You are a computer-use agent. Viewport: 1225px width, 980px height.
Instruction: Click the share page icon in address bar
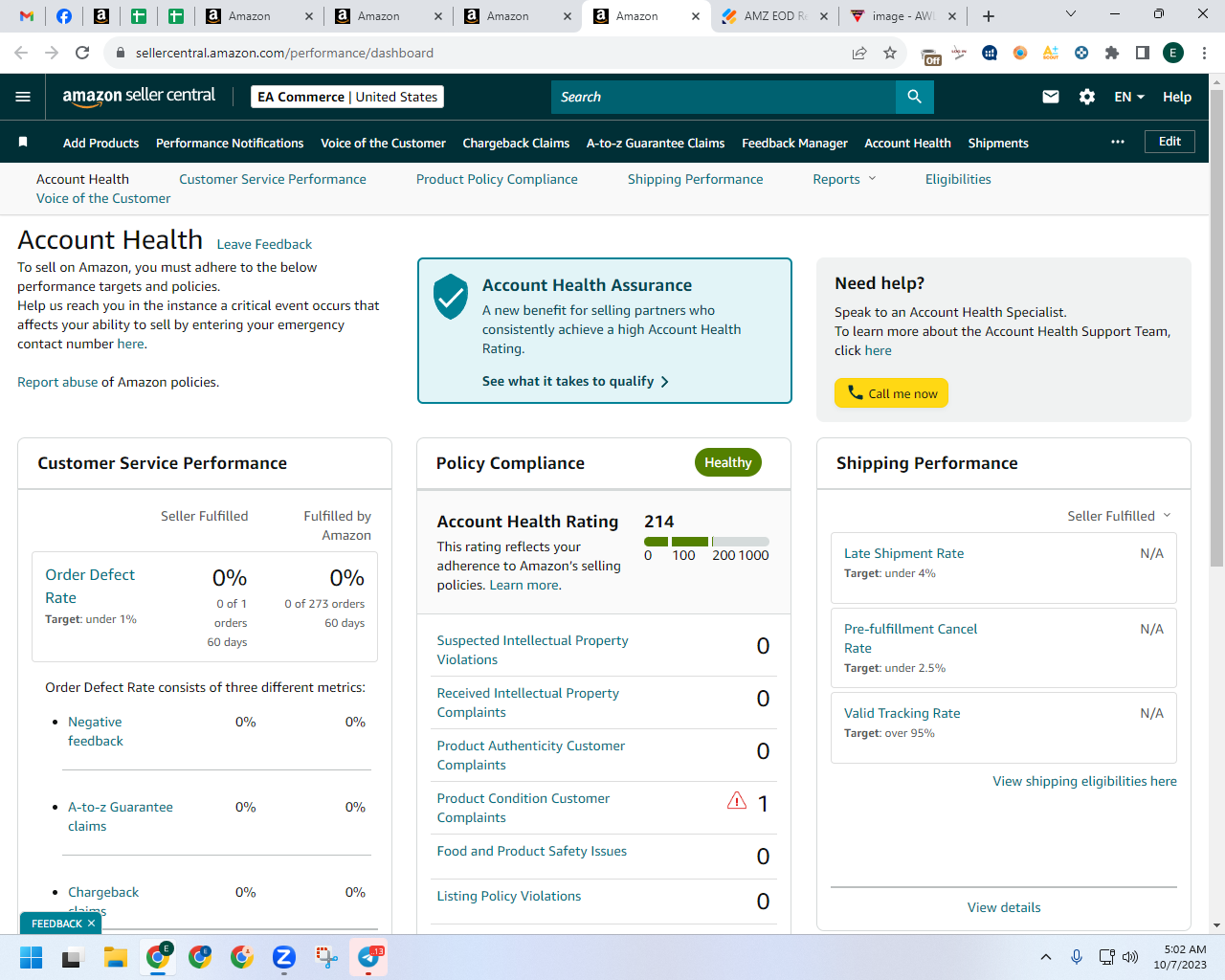click(859, 53)
